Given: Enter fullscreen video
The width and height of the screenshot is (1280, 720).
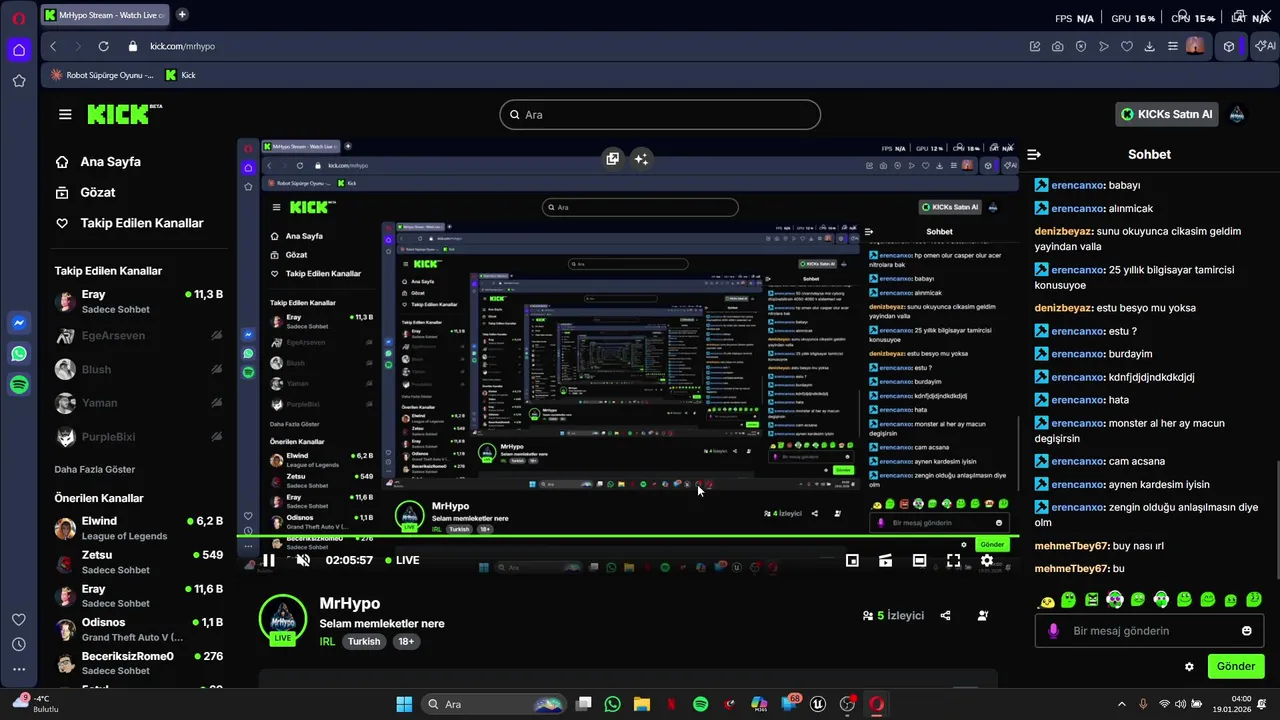Looking at the screenshot, I should pyautogui.click(x=953, y=560).
